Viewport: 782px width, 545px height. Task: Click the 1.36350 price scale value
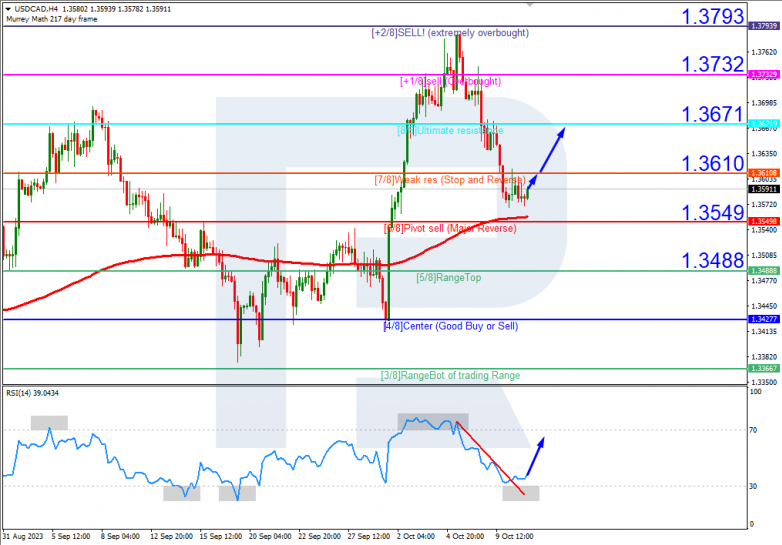[765, 154]
